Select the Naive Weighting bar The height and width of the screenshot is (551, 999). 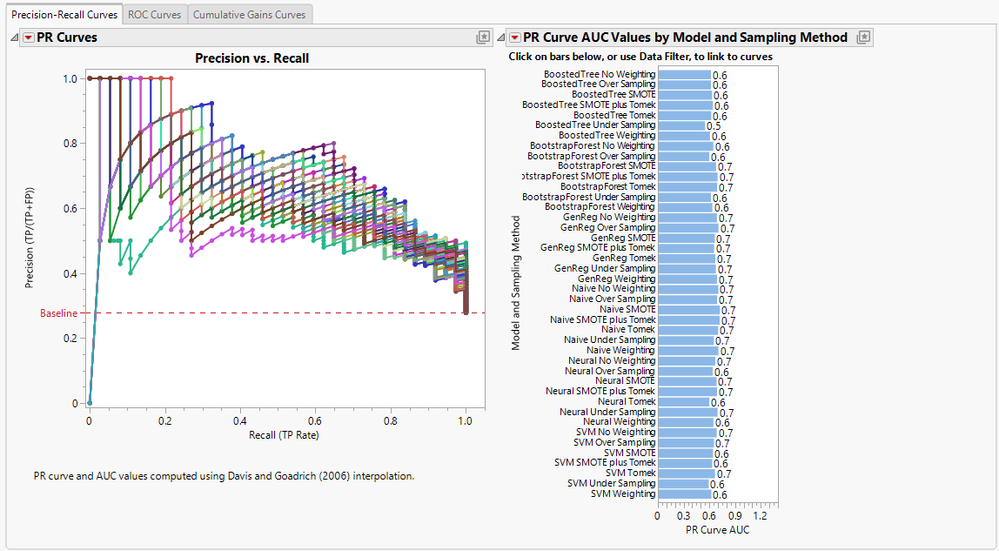(688, 350)
